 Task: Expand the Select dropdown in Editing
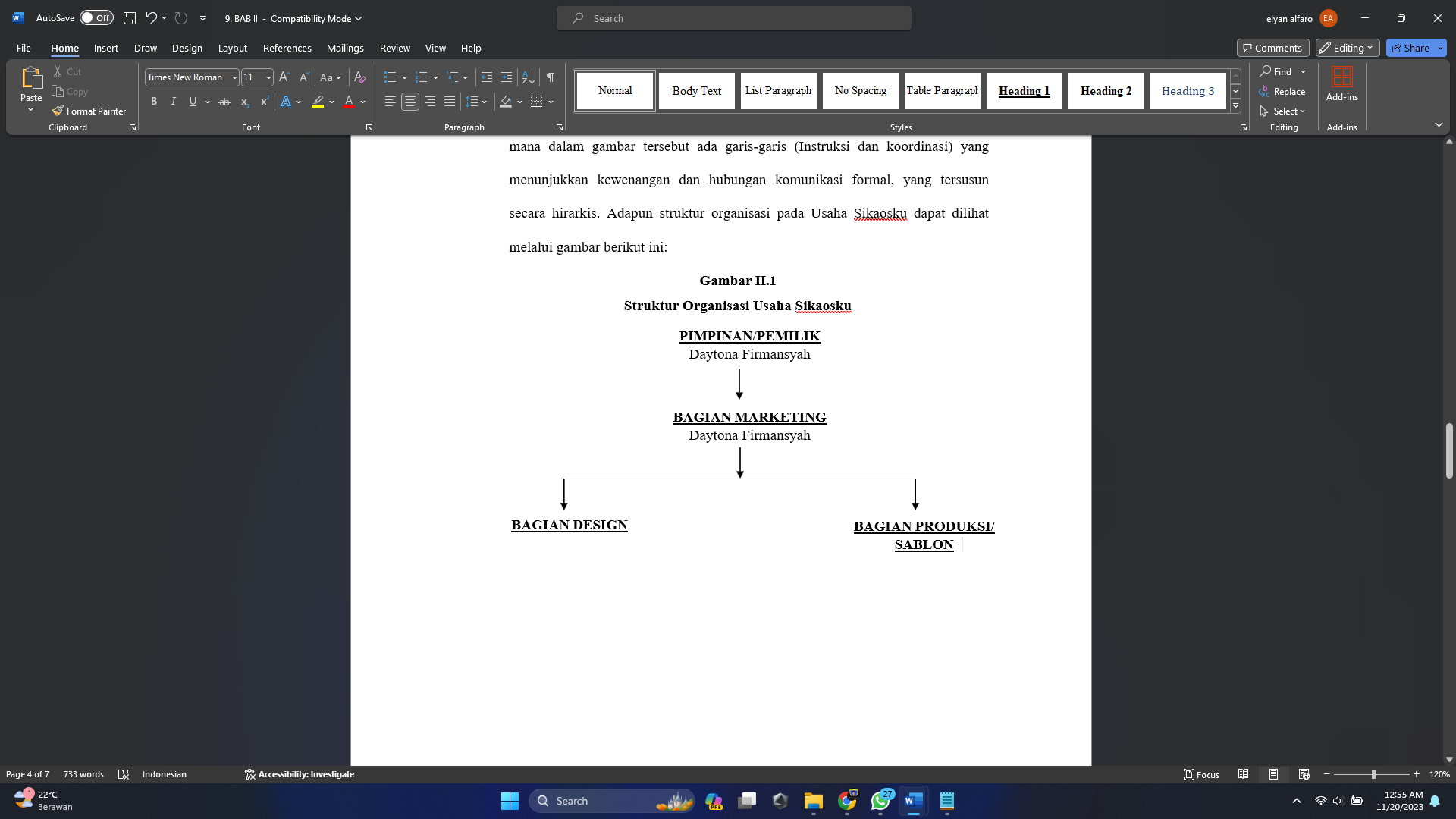pos(1282,111)
